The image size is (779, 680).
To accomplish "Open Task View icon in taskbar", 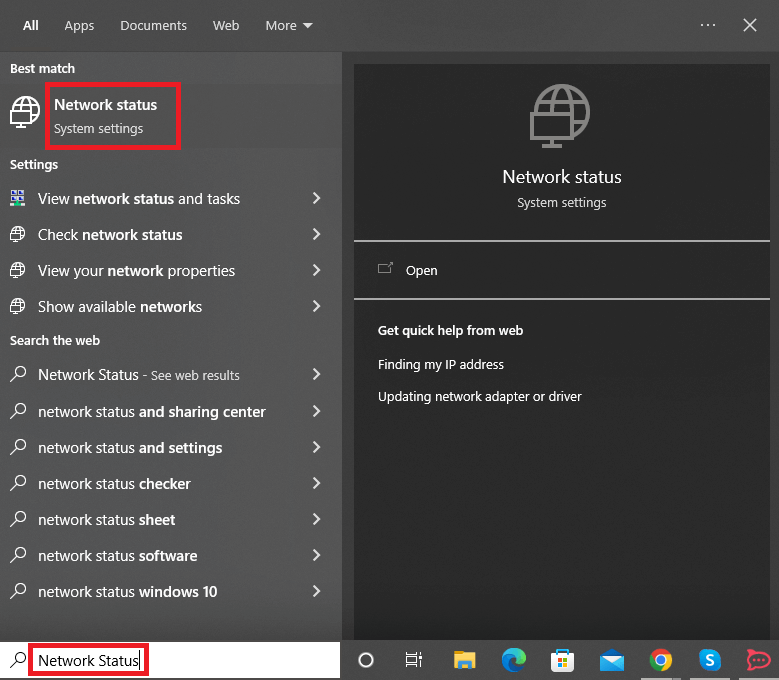I will pyautogui.click(x=413, y=660).
